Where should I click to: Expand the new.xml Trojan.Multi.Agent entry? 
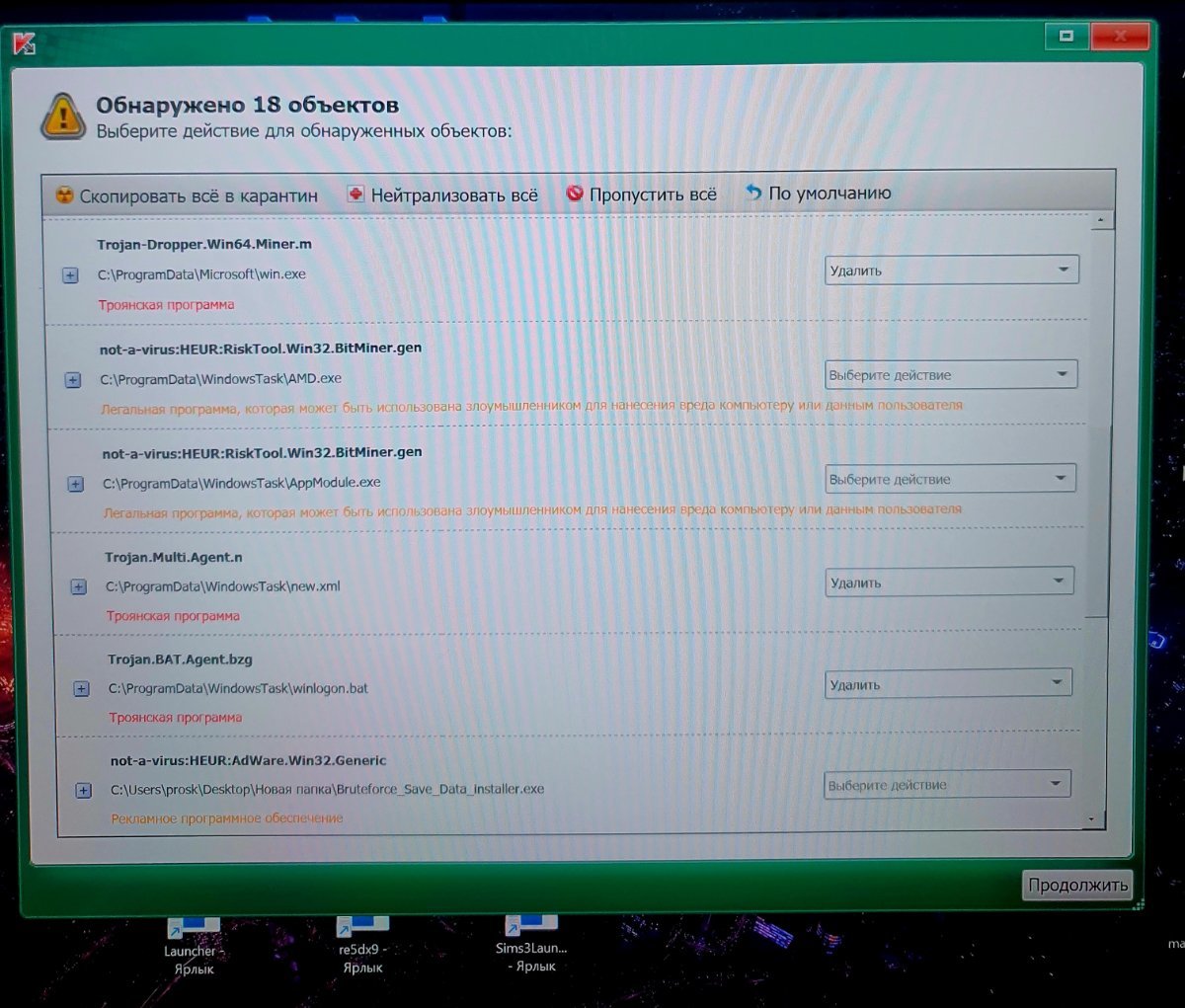click(x=79, y=587)
